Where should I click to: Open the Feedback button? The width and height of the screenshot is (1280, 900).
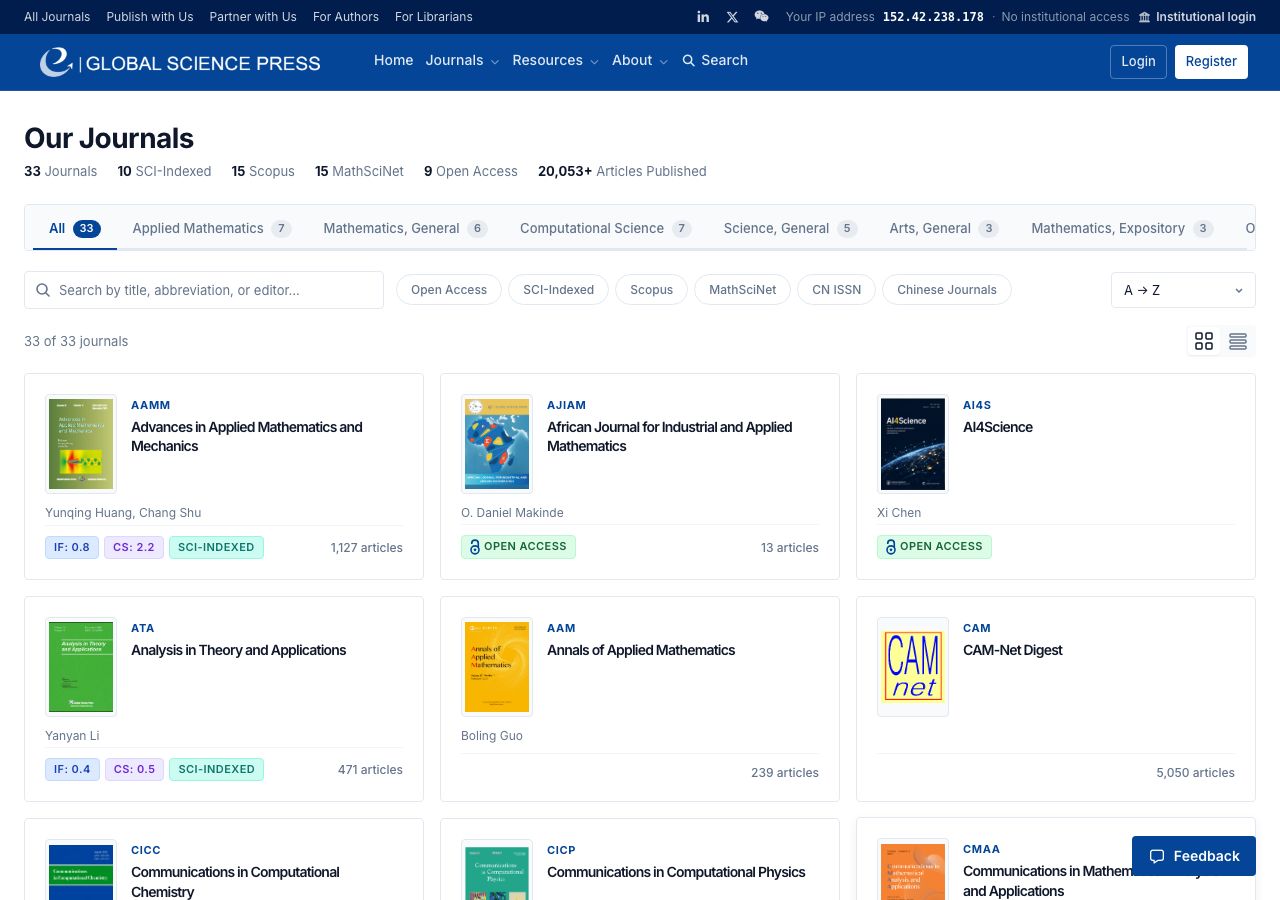click(x=1194, y=856)
